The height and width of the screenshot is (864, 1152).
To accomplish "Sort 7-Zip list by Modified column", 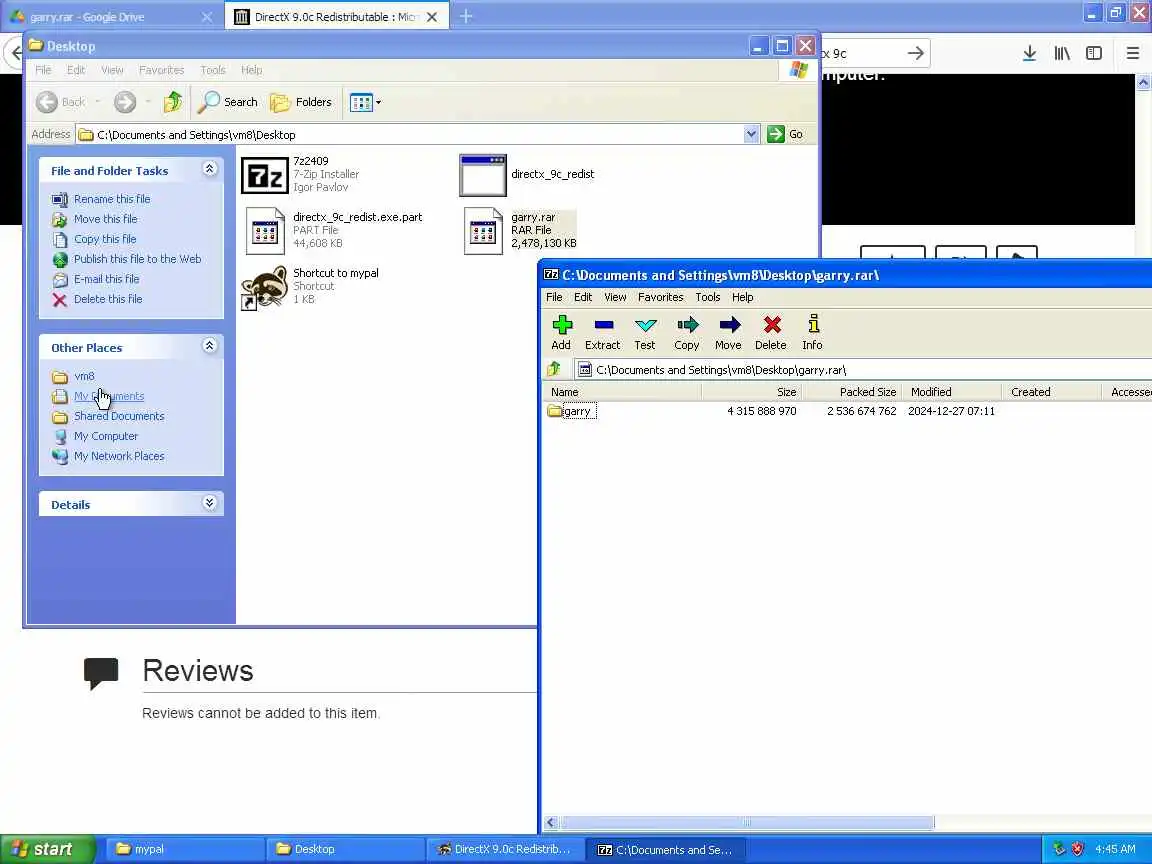I will pos(951,392).
